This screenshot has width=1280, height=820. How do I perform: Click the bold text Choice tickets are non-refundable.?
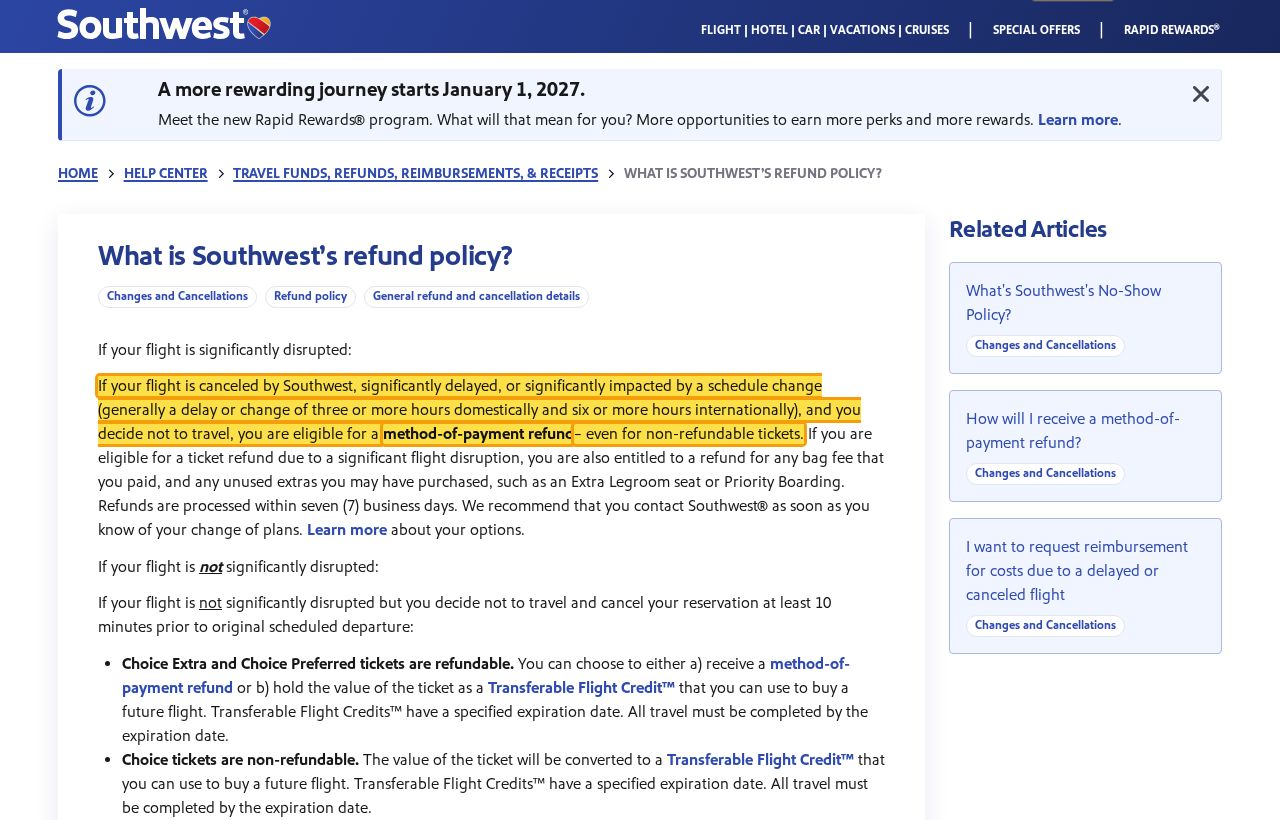click(x=240, y=760)
